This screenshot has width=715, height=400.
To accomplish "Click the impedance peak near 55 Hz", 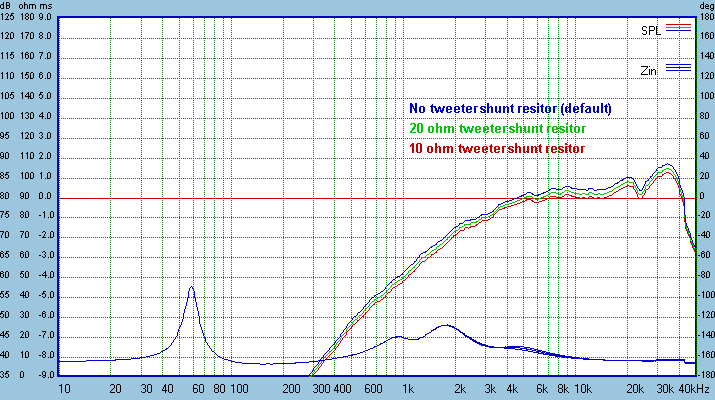I will tap(191, 288).
